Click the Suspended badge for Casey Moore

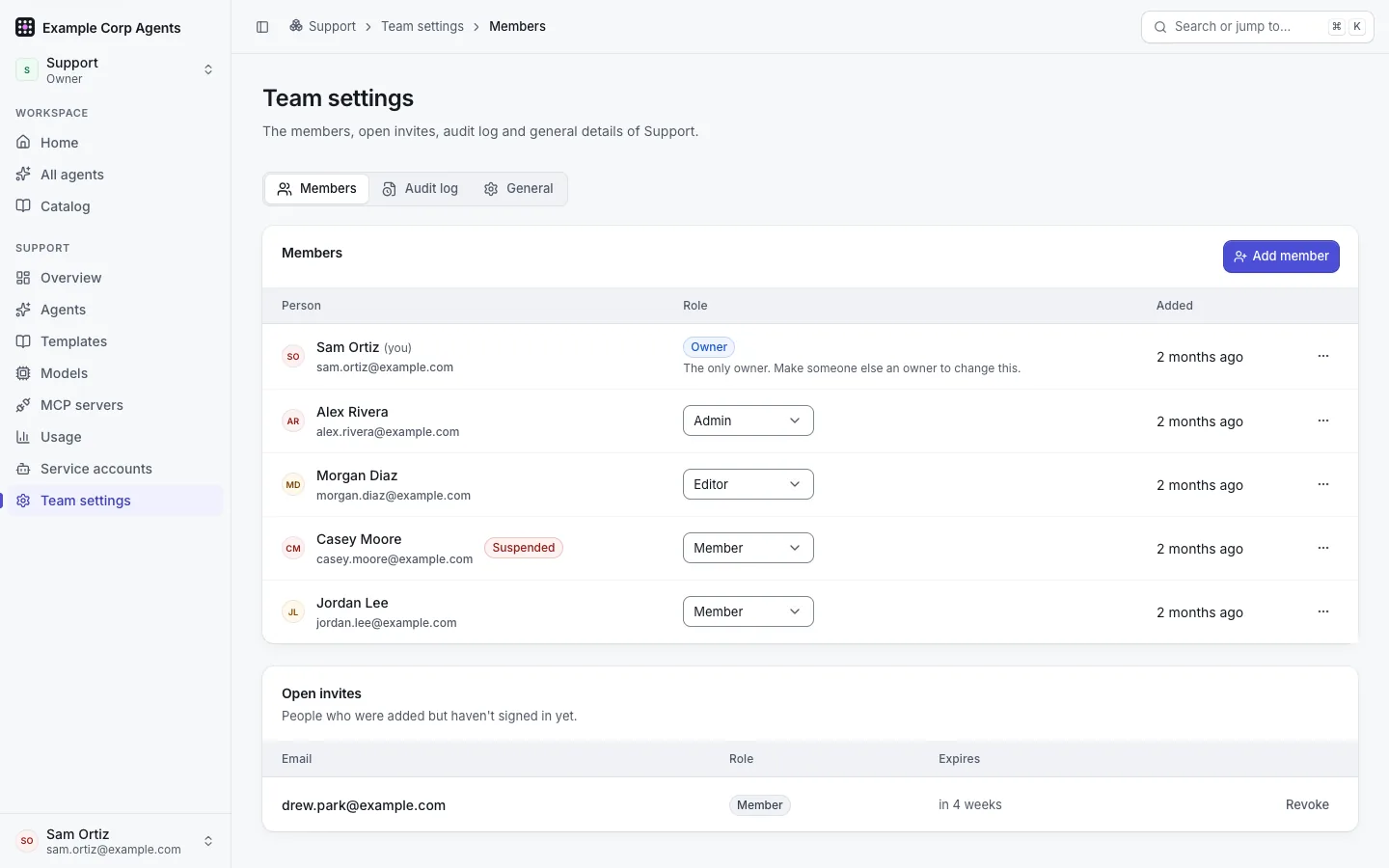click(x=524, y=548)
